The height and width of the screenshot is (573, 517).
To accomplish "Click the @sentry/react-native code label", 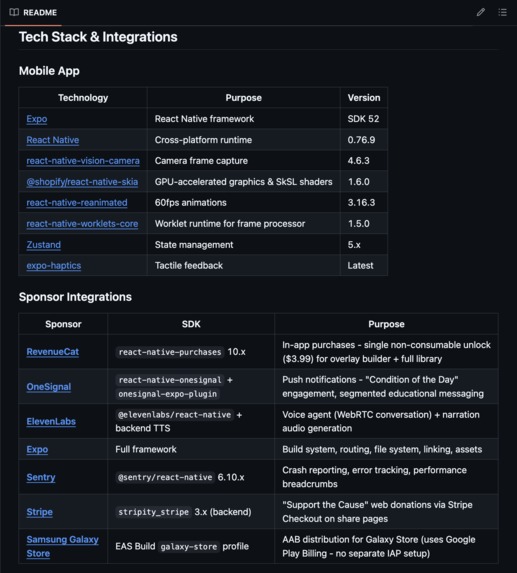I will coord(165,477).
